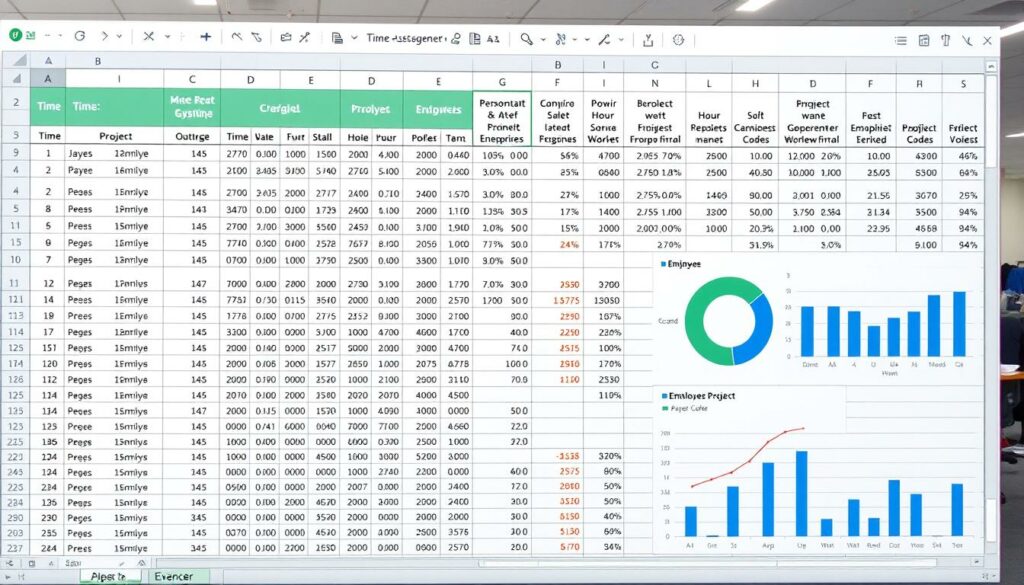1024x585 pixels.
Task: Click the row header numbered 237
Action: [x=16, y=548]
